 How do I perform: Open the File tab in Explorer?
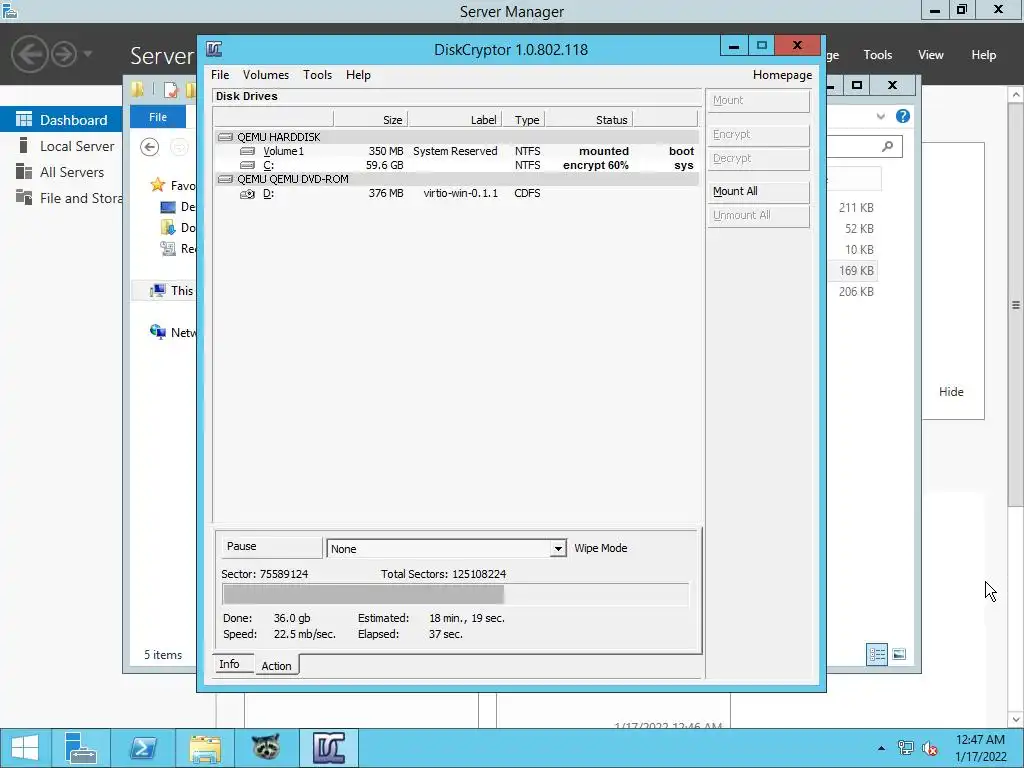point(158,118)
